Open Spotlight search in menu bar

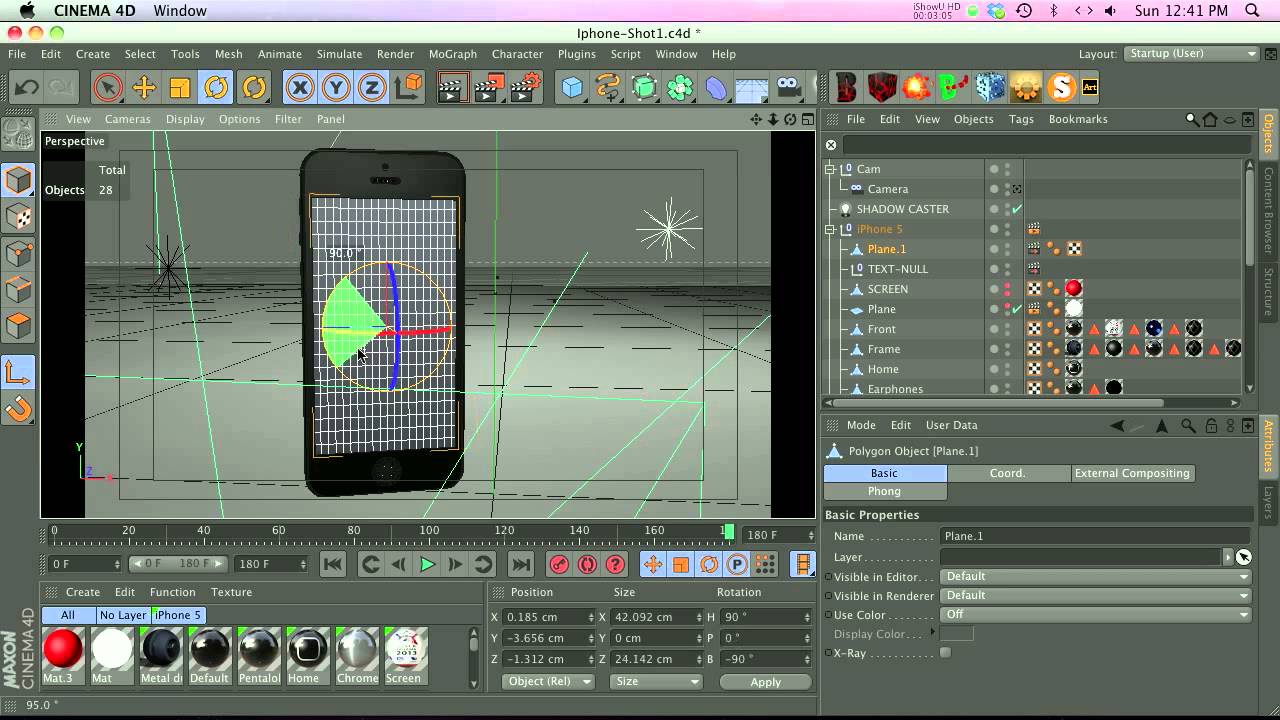pyautogui.click(x=1253, y=11)
